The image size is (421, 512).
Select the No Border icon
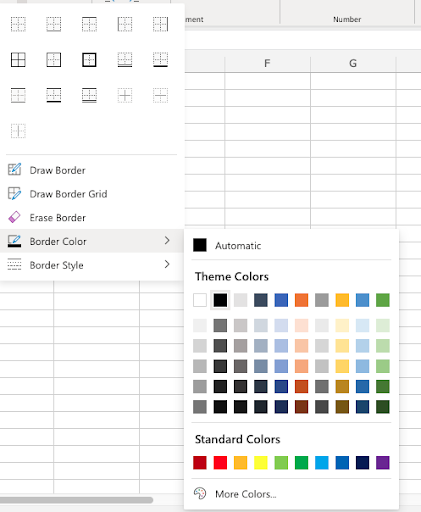tap(18, 24)
